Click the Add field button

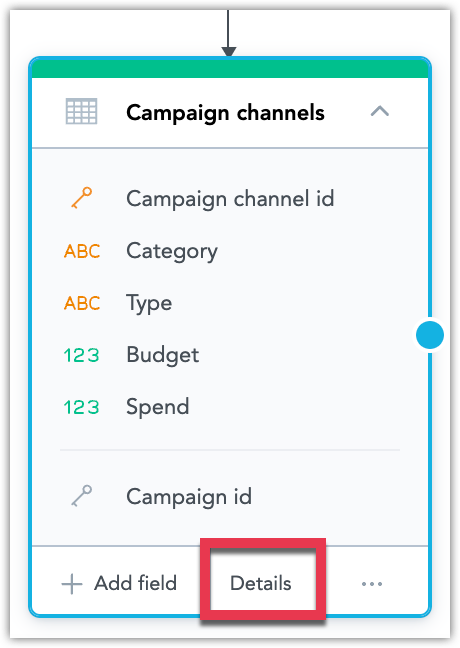[119, 584]
